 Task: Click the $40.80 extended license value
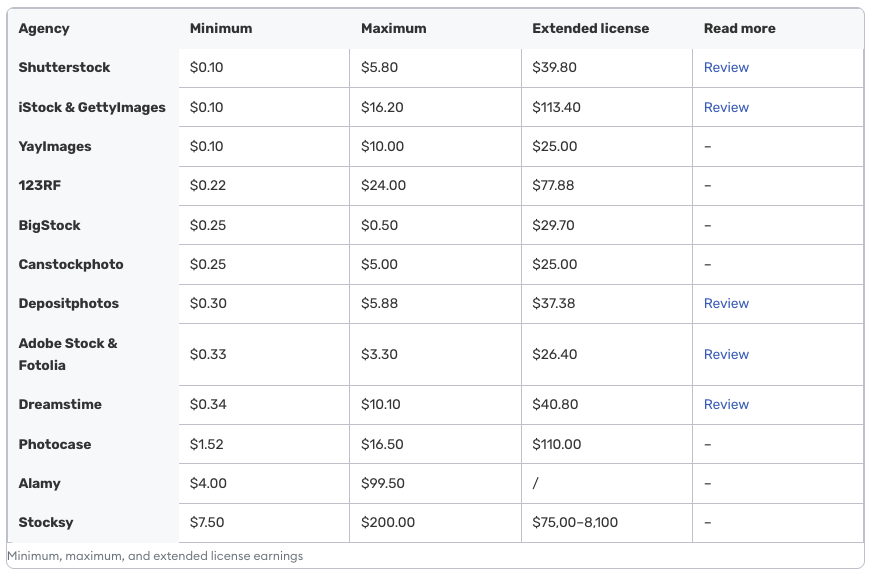(555, 404)
